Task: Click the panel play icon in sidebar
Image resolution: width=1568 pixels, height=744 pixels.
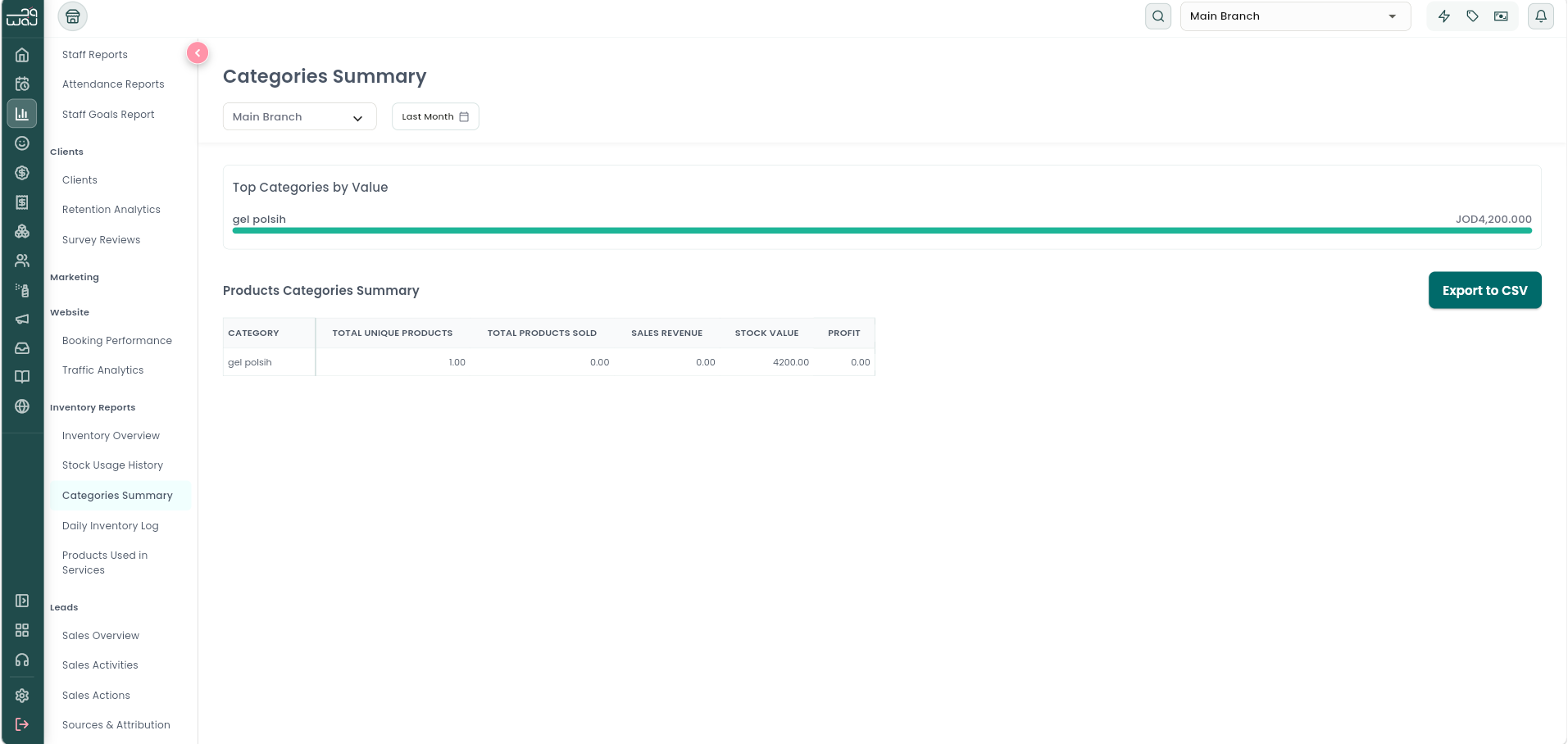Action: [x=22, y=601]
